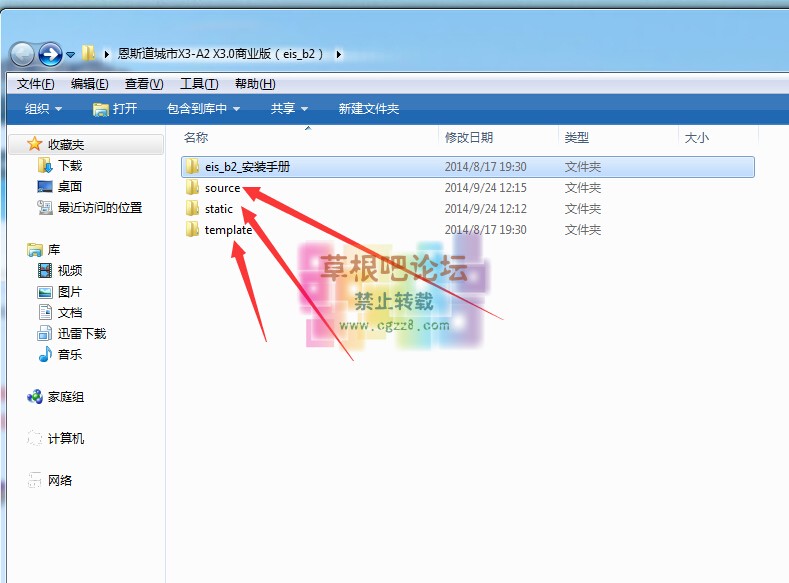This screenshot has height=583, width=789.
Task: Click the template folder name
Action: coord(228,229)
